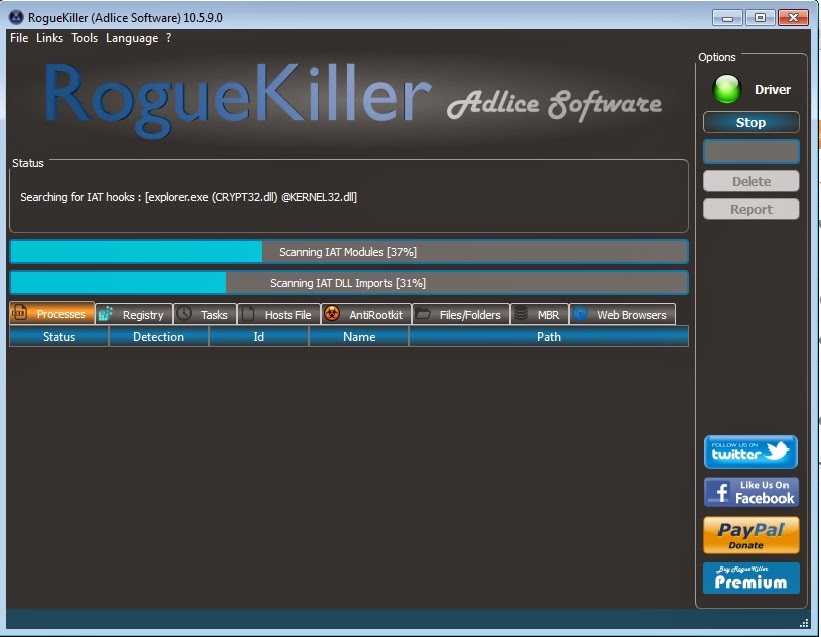821x637 pixels.
Task: Switch to the Hosts File tab
Action: (x=279, y=315)
